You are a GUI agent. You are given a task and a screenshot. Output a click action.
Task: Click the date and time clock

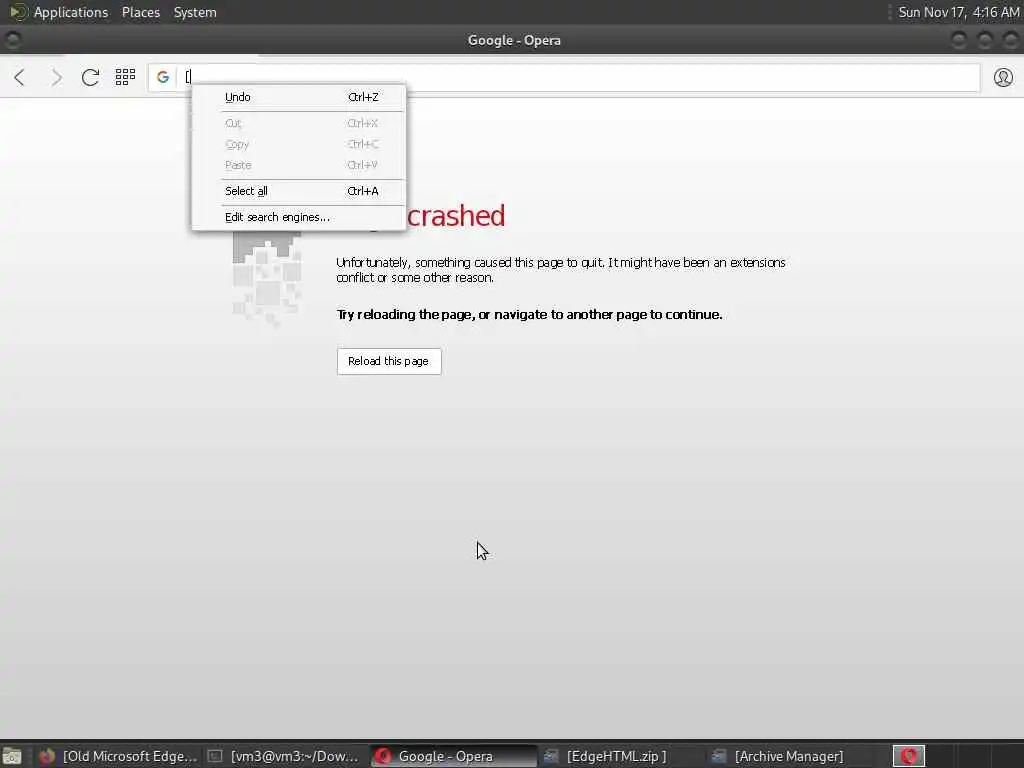click(x=958, y=12)
